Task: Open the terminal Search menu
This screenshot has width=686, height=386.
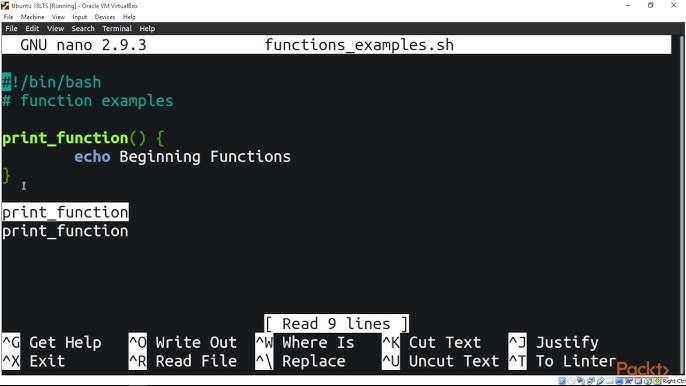Action: [83, 28]
